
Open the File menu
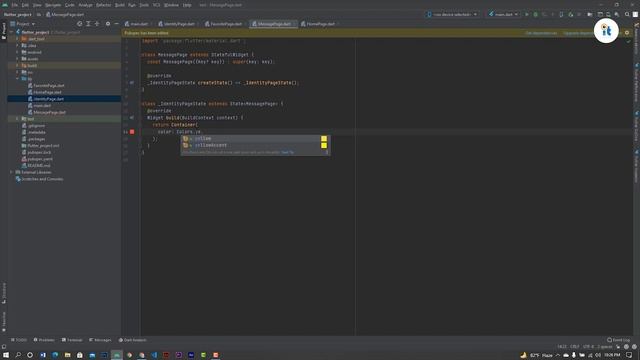click(15, 5)
